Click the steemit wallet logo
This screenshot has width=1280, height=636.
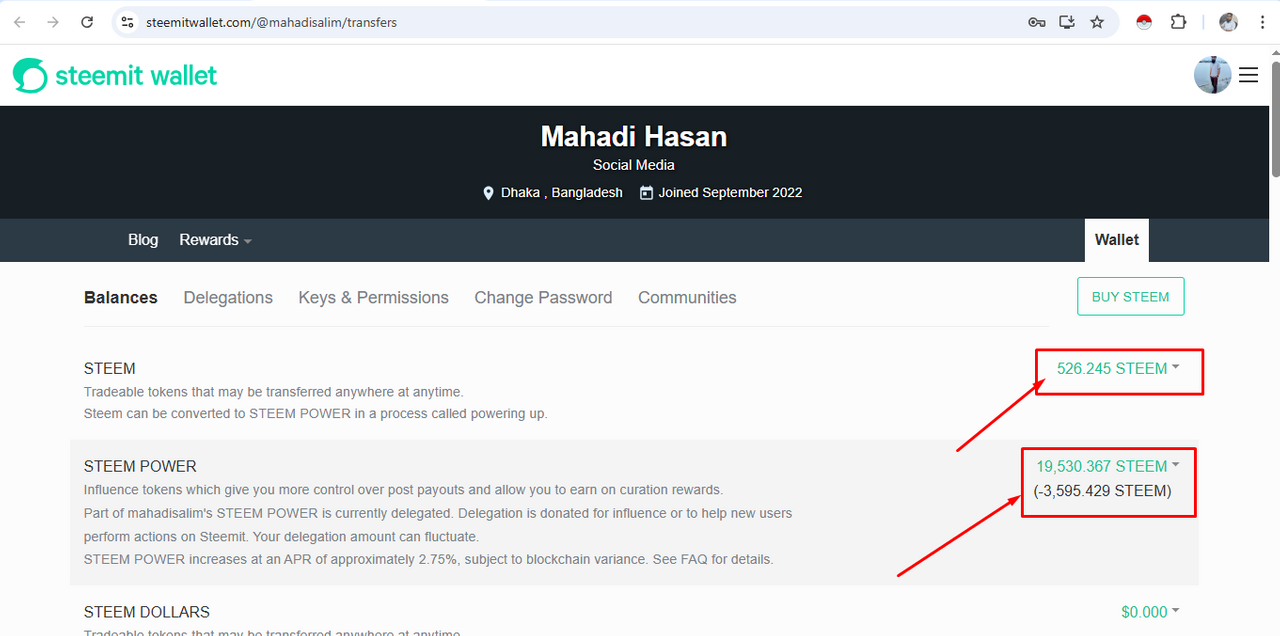tap(115, 75)
